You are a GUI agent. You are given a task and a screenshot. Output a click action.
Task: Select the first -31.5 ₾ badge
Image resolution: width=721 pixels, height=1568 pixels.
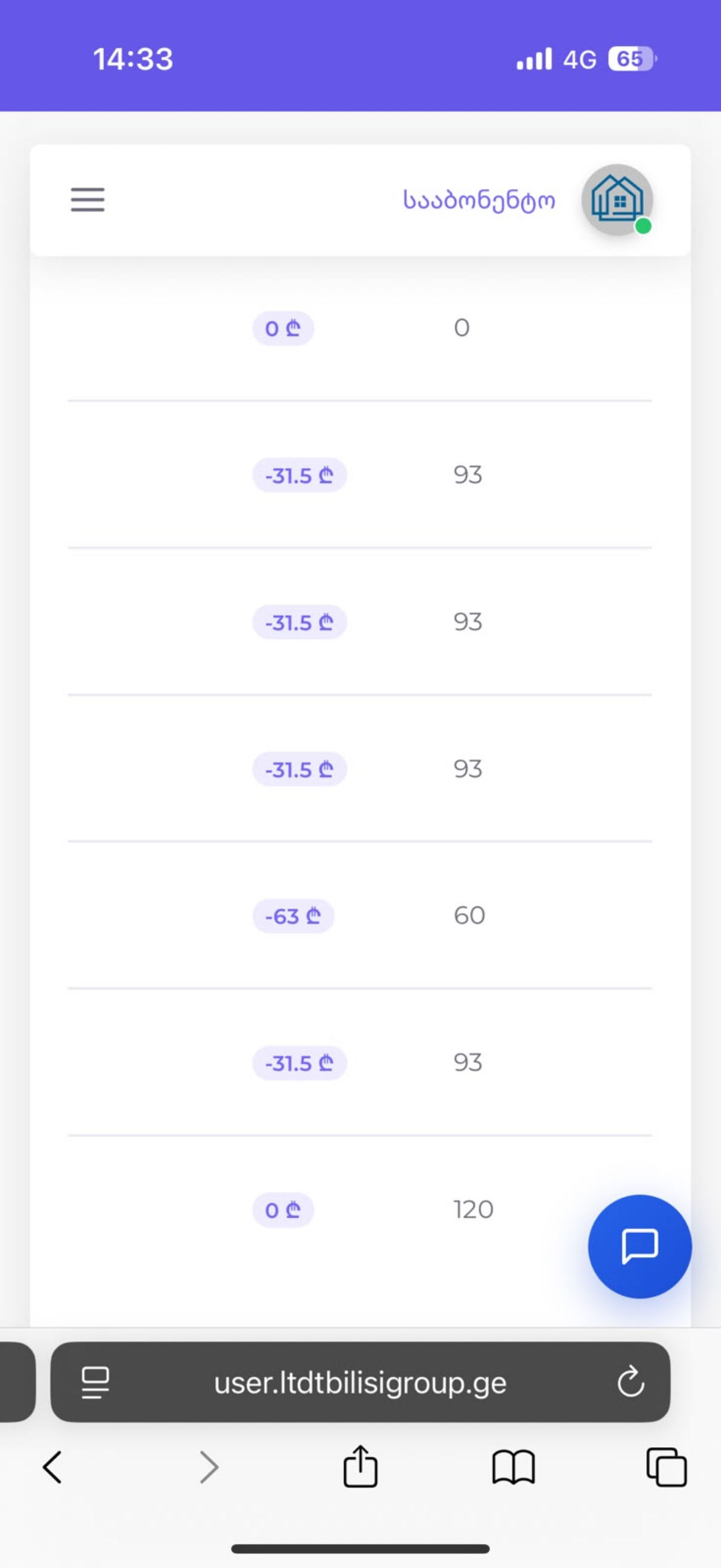point(300,475)
